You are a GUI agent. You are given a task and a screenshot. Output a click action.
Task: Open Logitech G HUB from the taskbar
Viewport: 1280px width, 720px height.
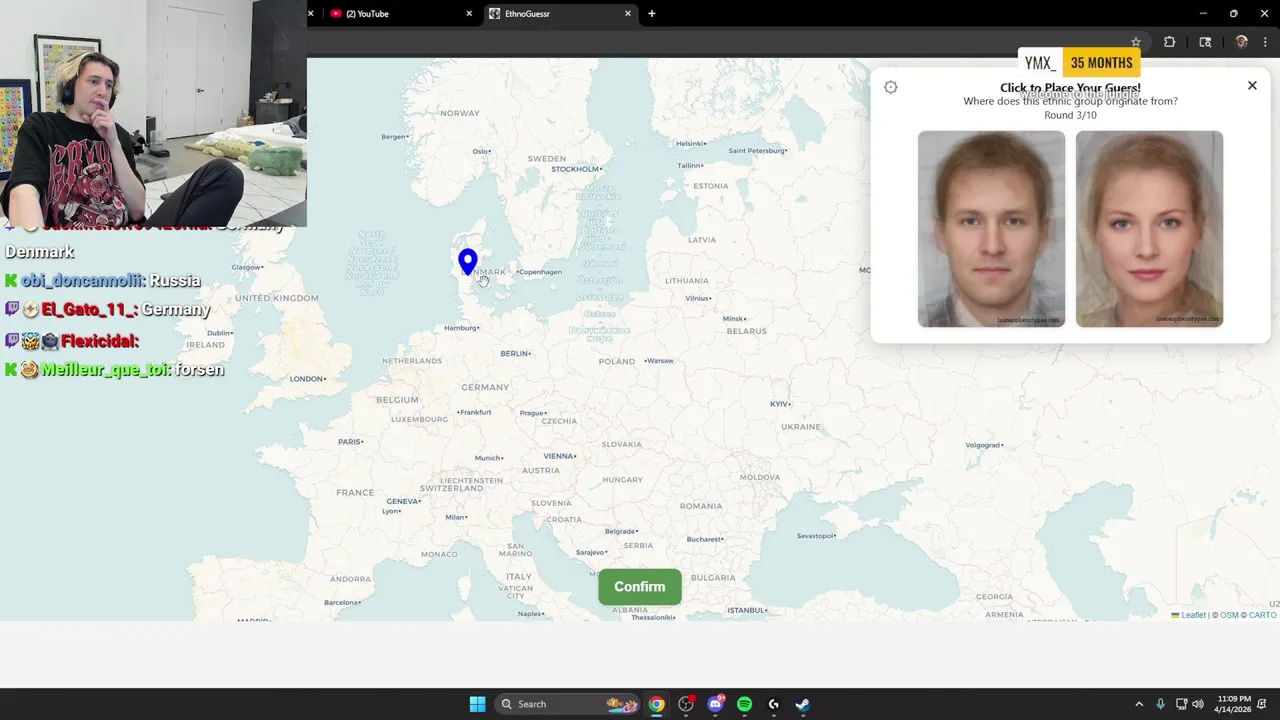773,704
